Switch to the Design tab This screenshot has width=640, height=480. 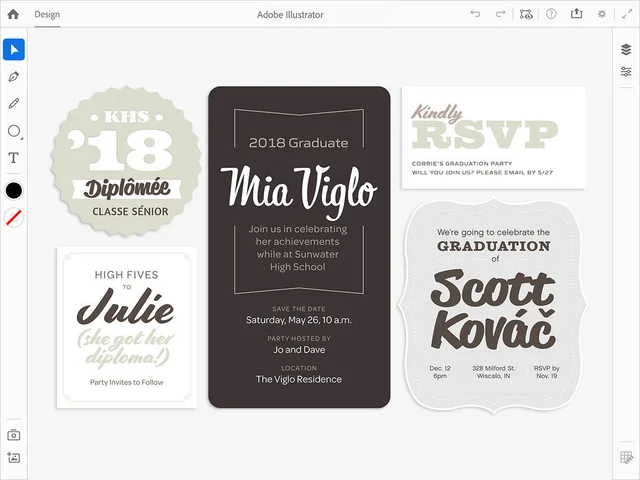point(47,14)
